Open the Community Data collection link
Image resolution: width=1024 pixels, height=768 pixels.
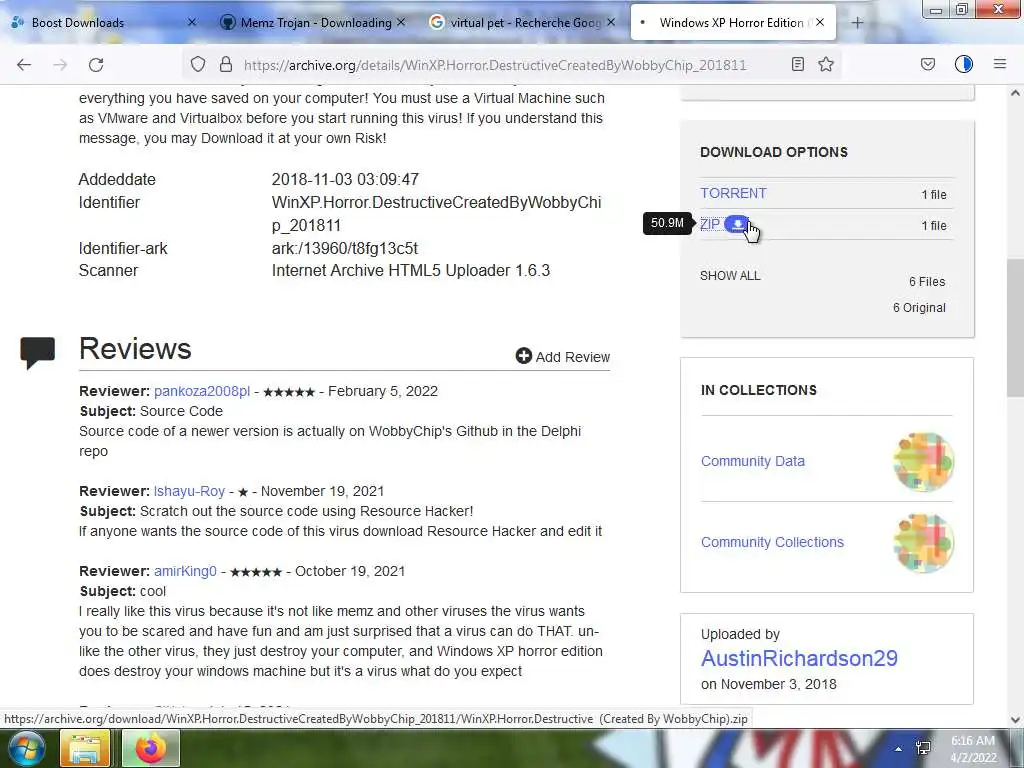coord(752,461)
